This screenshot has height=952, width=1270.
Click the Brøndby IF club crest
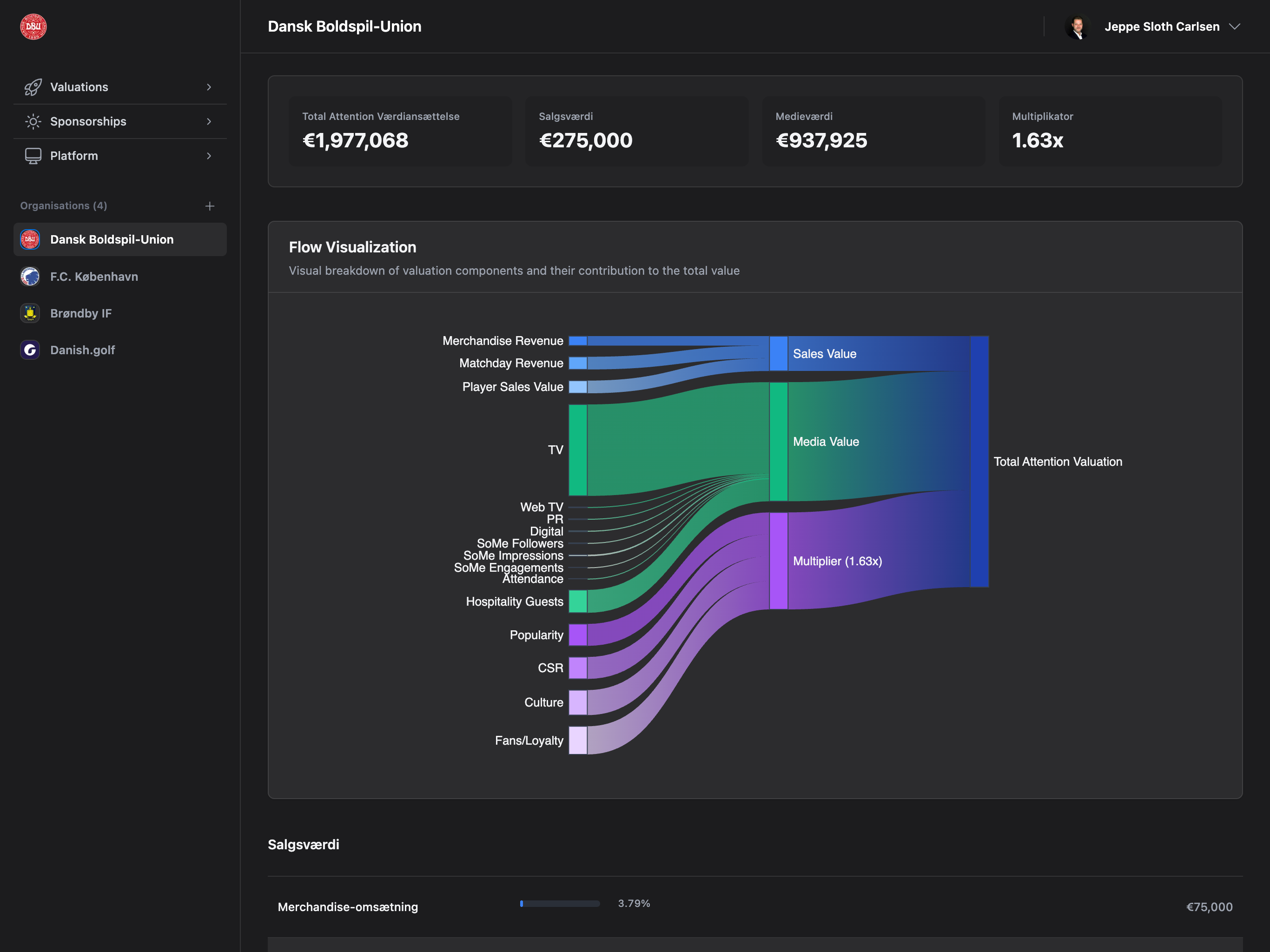click(30, 313)
